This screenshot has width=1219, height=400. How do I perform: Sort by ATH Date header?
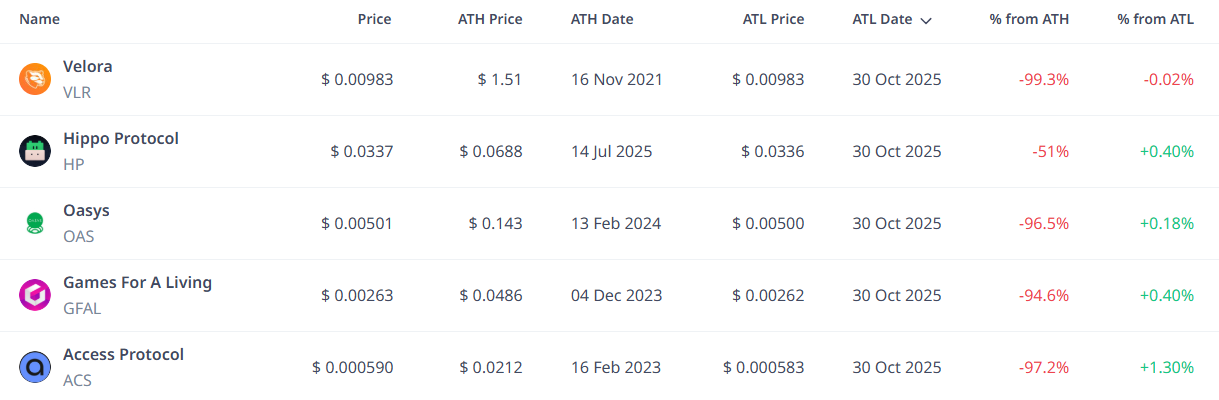click(x=602, y=19)
